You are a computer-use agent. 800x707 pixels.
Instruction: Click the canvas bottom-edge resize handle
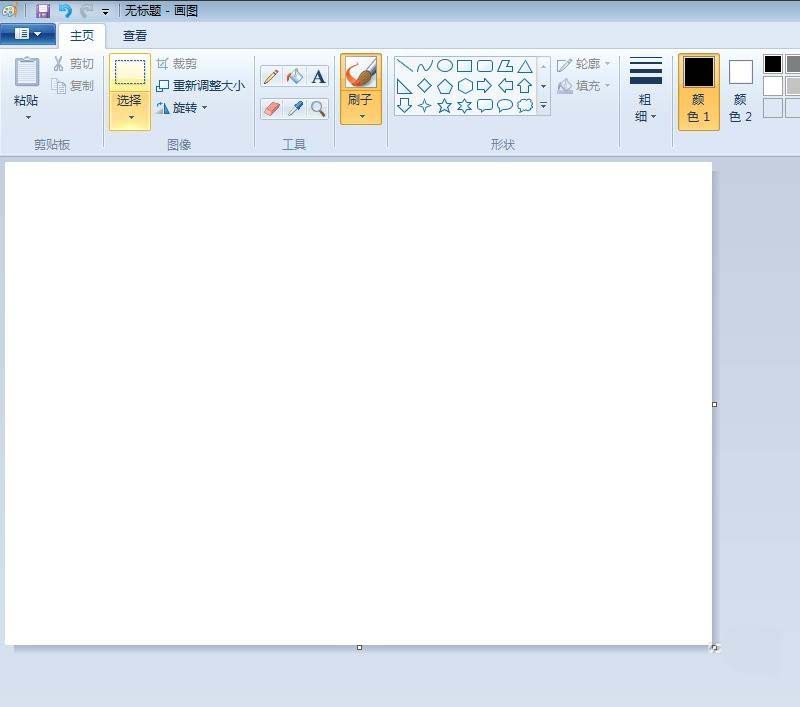coord(359,647)
